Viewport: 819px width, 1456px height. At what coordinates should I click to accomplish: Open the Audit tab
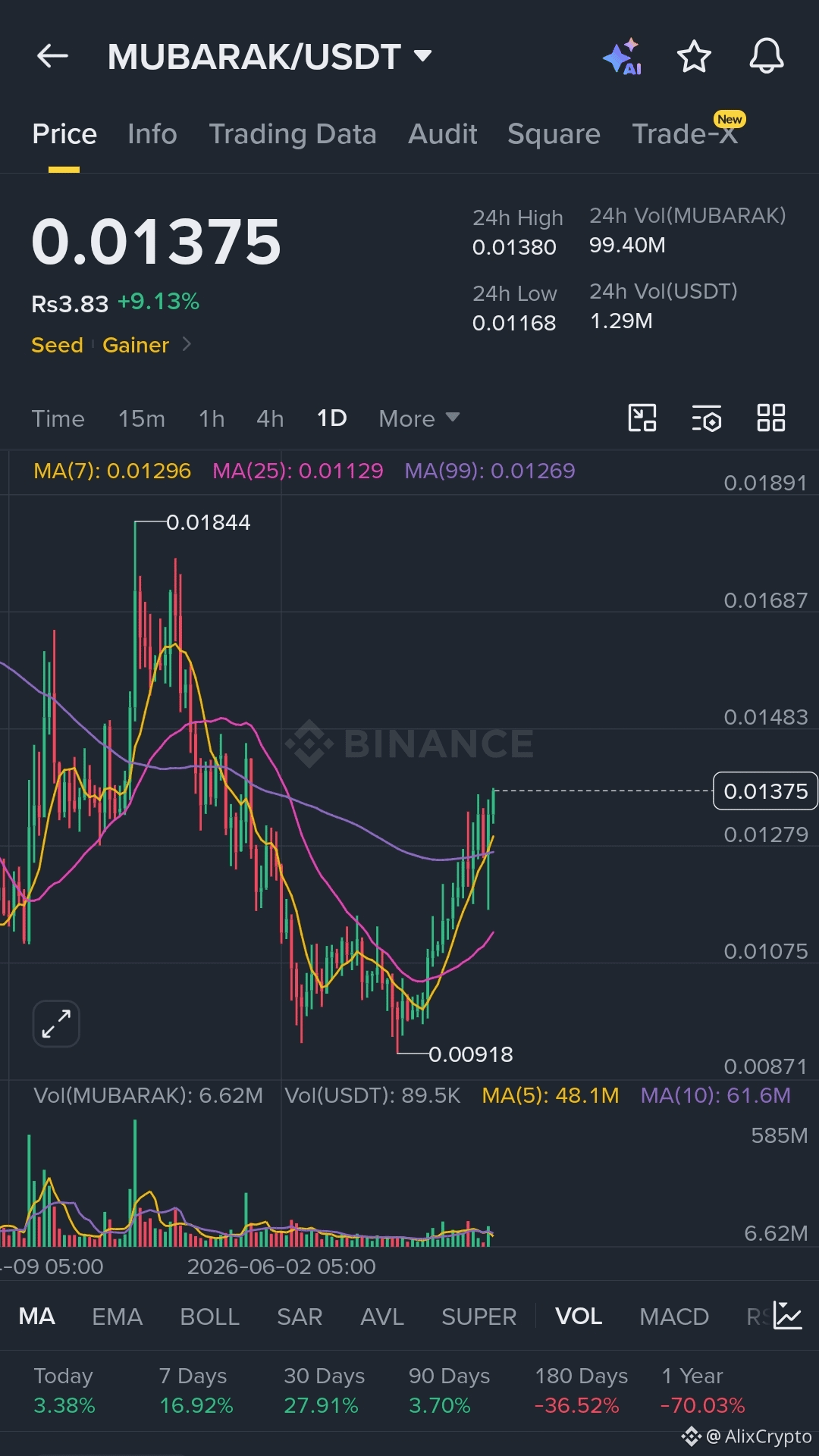pos(443,134)
